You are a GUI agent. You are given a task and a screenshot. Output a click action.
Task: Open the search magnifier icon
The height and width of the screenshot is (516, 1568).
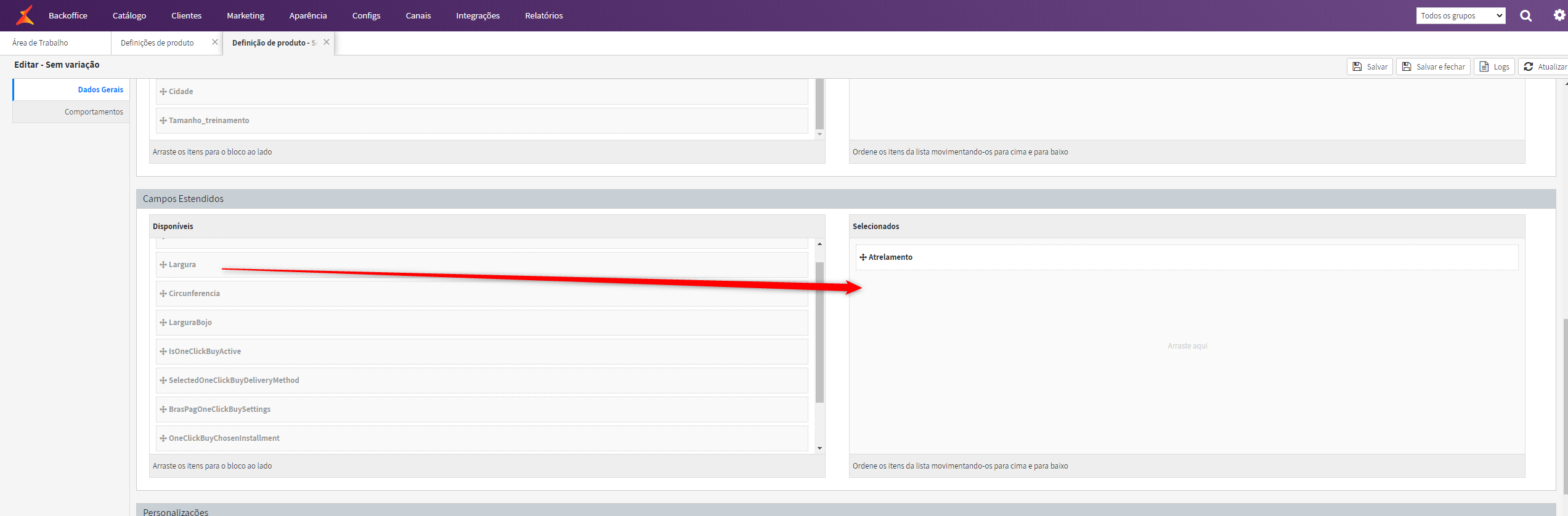tap(1525, 15)
